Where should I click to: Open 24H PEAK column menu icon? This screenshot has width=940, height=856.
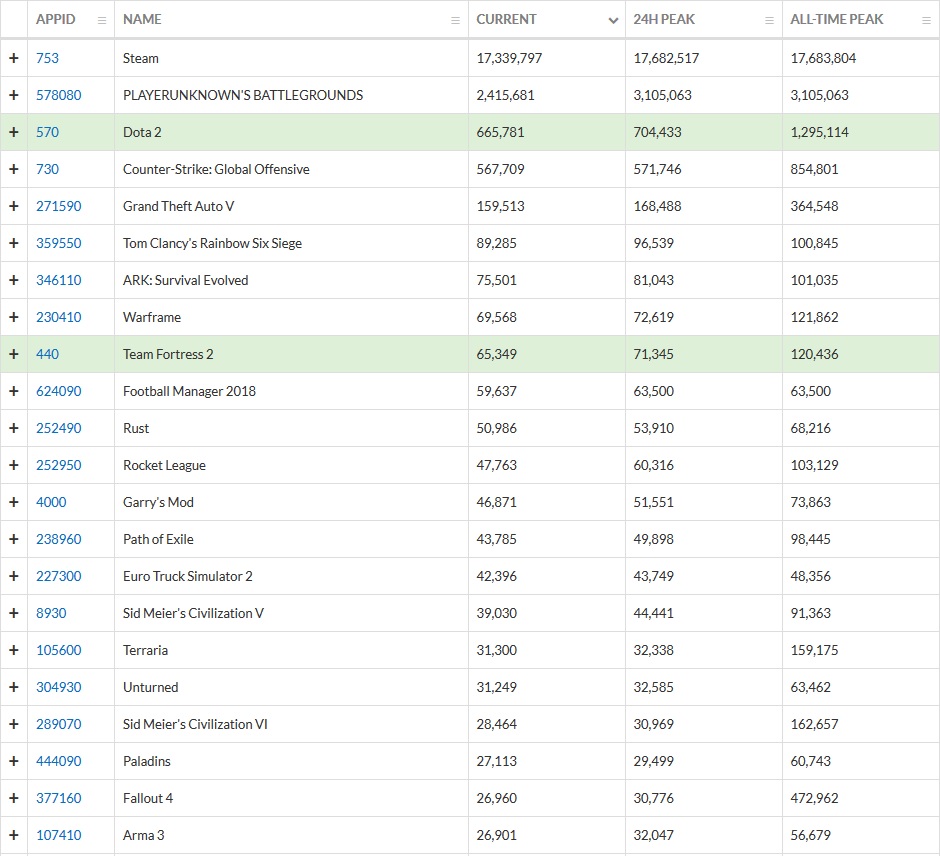[x=770, y=20]
